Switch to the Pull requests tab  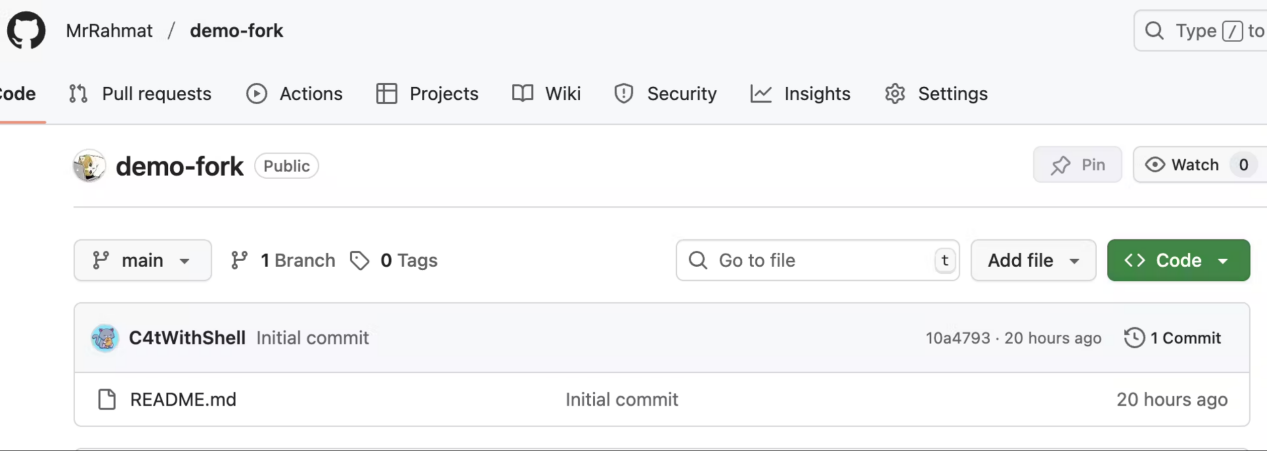point(140,94)
